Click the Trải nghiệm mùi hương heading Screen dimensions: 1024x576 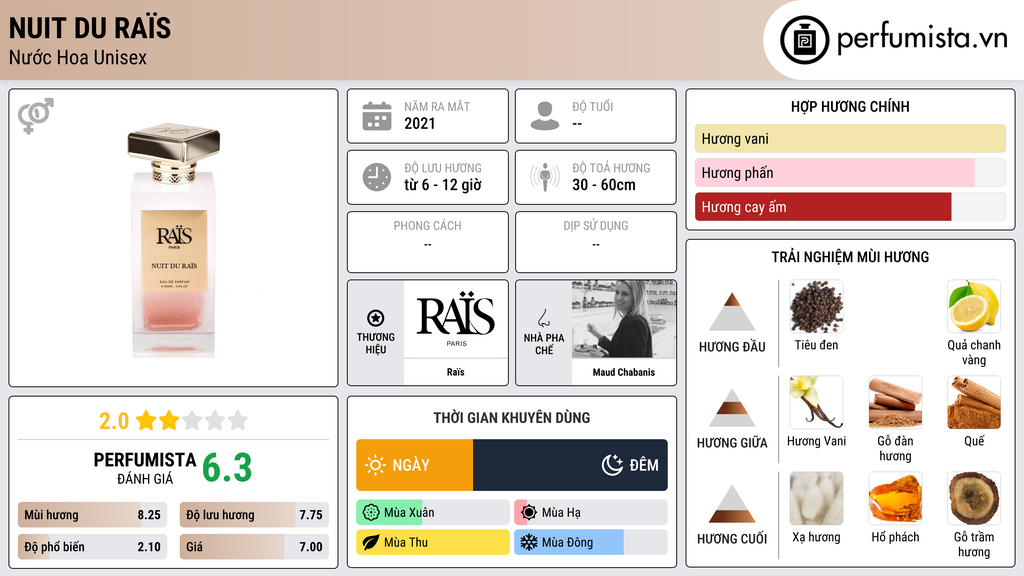point(850,257)
